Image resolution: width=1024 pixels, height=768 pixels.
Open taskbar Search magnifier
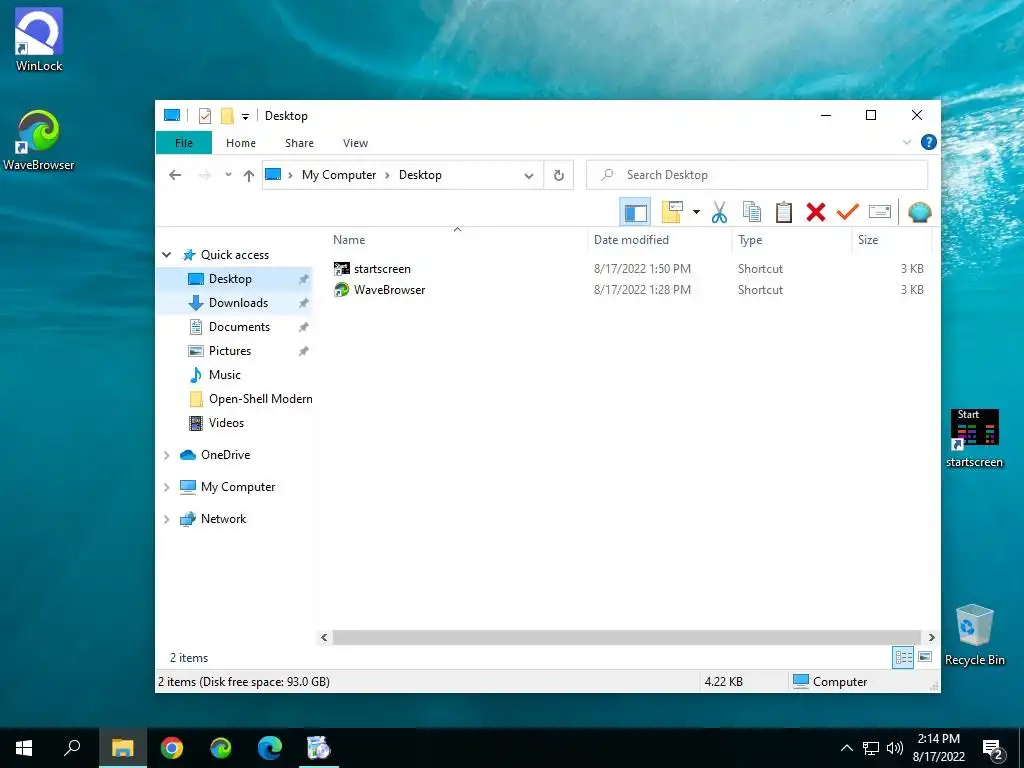73,748
